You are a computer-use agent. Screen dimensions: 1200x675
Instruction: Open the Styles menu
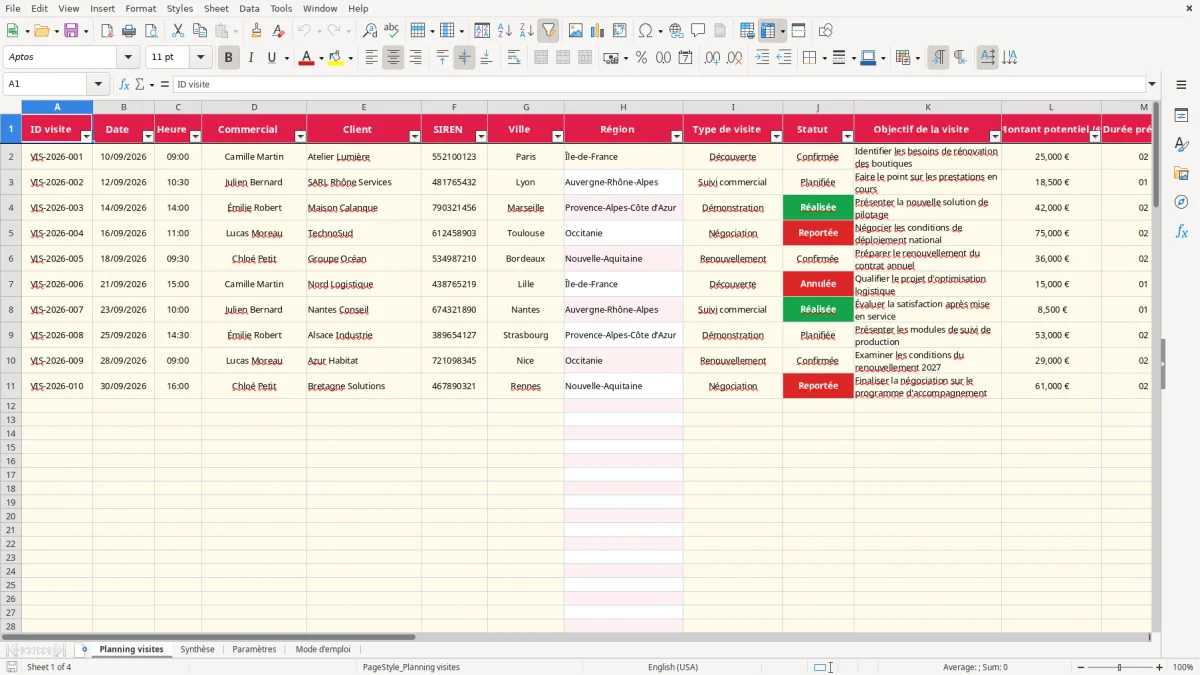tap(180, 8)
